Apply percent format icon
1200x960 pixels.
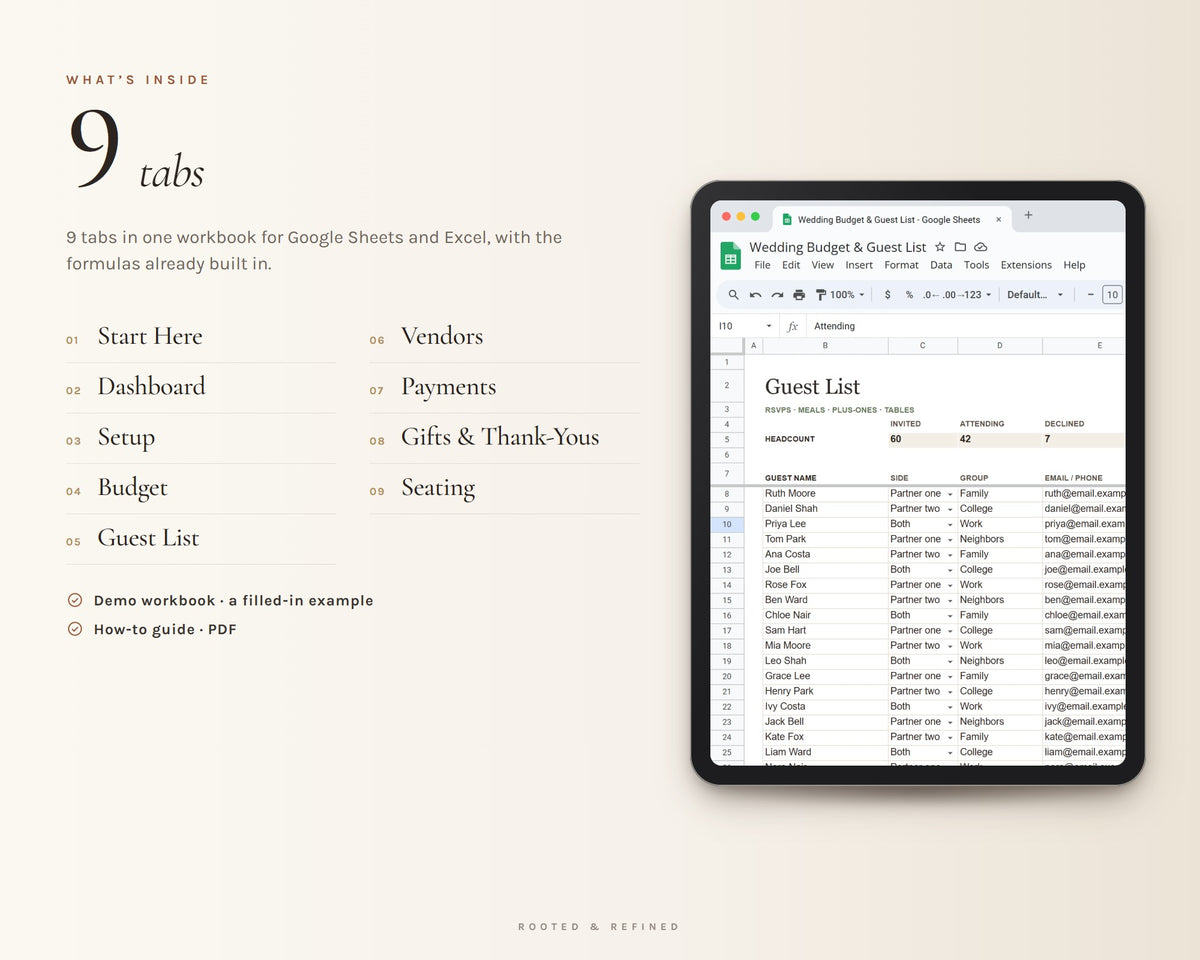click(x=909, y=295)
